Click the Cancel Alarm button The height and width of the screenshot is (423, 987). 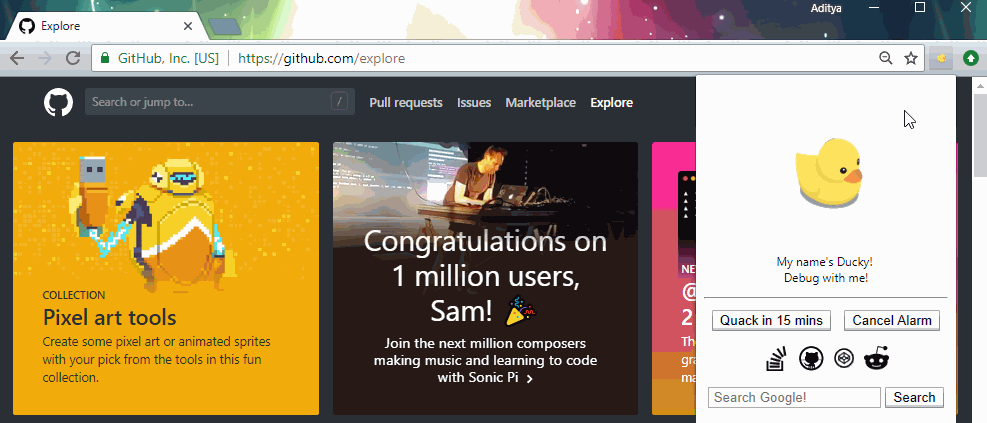coord(892,320)
